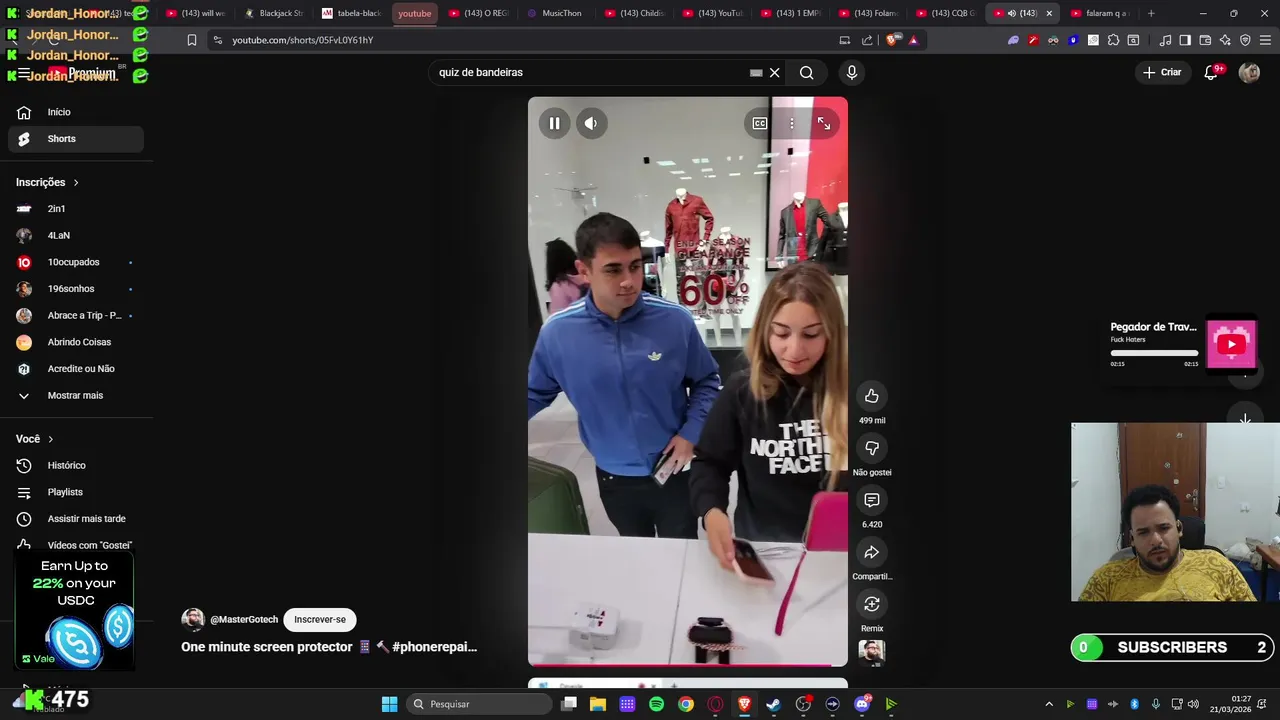Click the browser share page icon
Viewport: 1280px width, 720px height.
(x=867, y=40)
